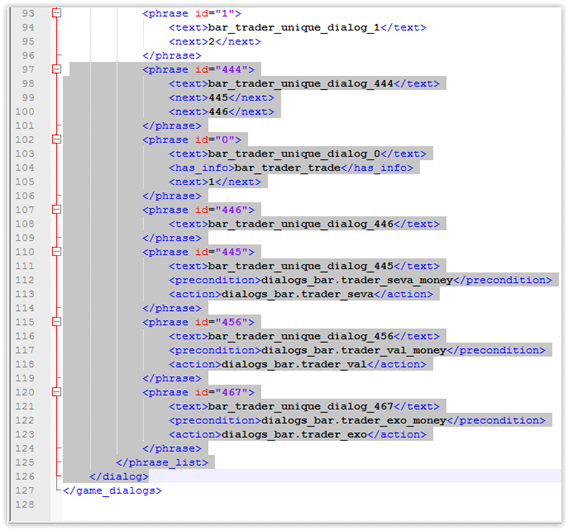
Task: Select line number 112 in margin
Action: pyautogui.click(x=25, y=280)
